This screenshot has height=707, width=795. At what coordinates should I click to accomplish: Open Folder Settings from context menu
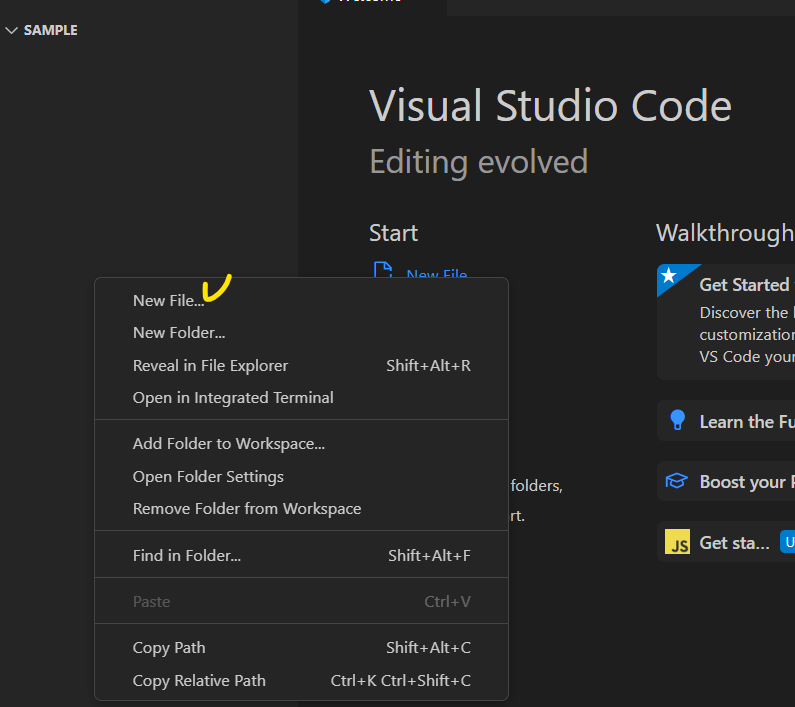tap(301, 476)
